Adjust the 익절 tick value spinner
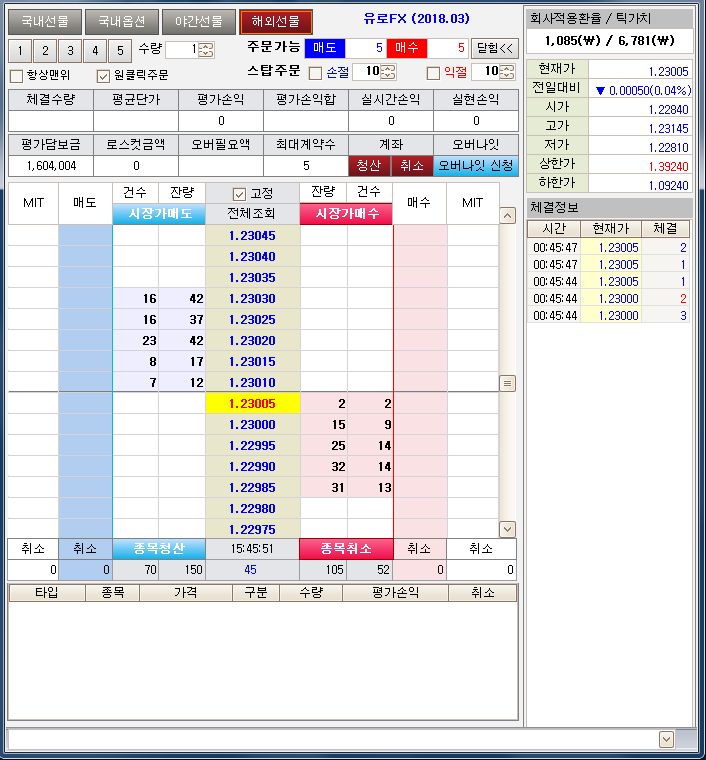Screen dimensions: 706x760 [x=507, y=72]
